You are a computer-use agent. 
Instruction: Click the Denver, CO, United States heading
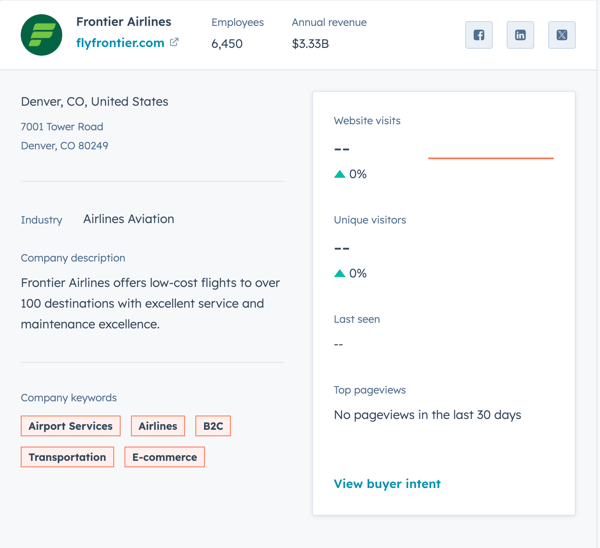(x=95, y=101)
